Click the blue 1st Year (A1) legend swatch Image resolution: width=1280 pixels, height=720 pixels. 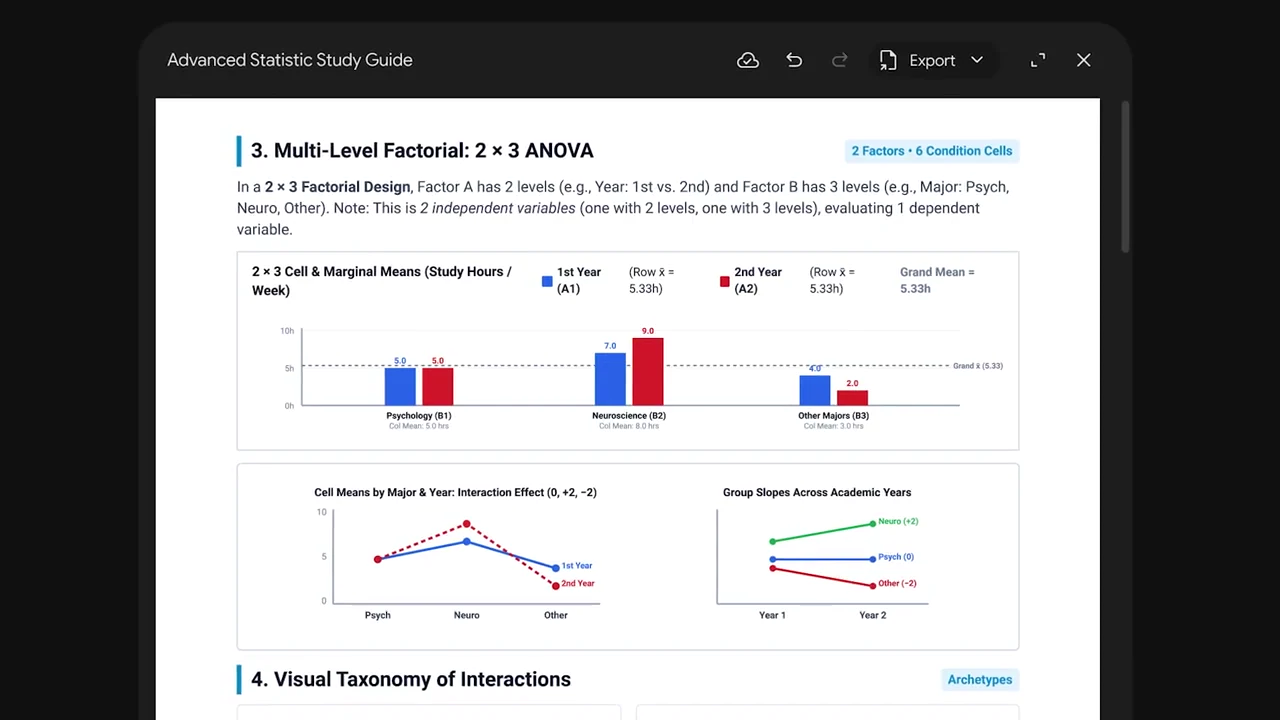(x=547, y=281)
